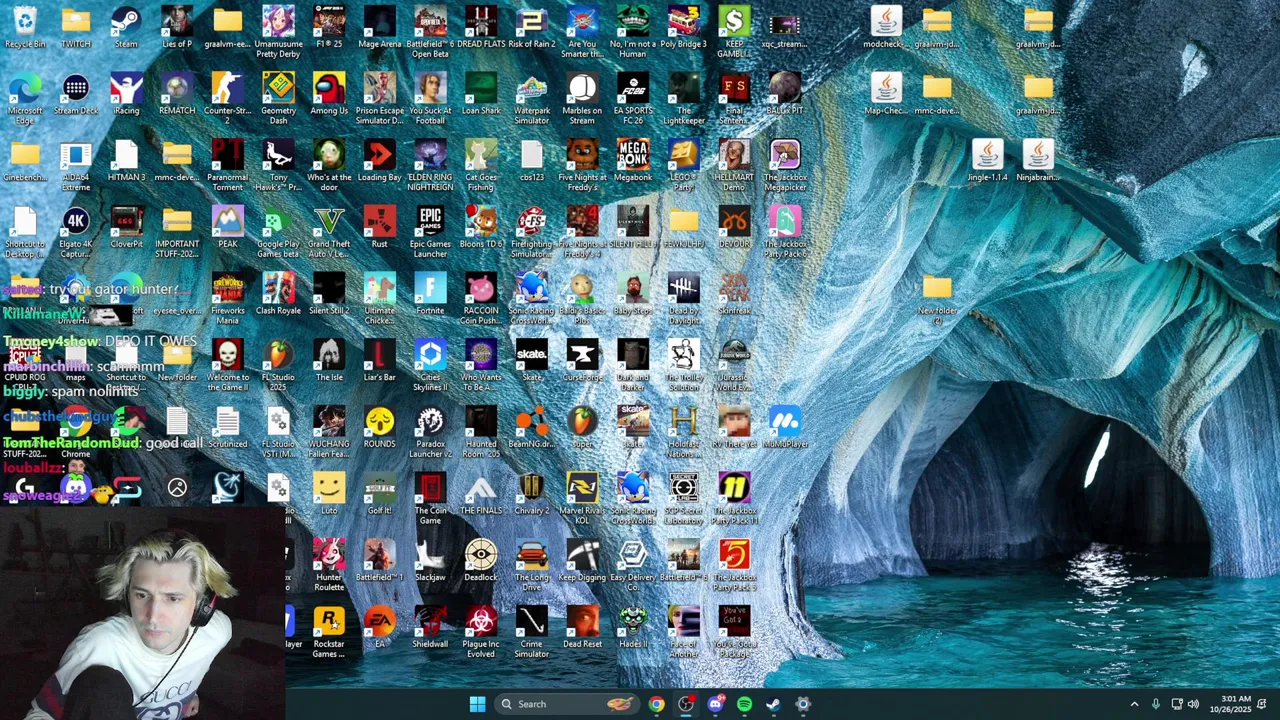Select the Mage Arena shortcut
Screen dimensions: 1280x720
(x=380, y=28)
